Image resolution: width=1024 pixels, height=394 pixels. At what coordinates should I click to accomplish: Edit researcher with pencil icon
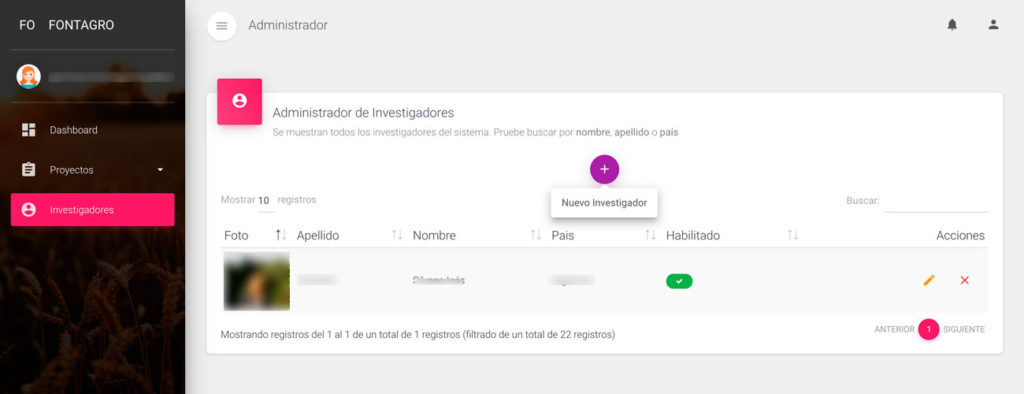pyautogui.click(x=929, y=280)
